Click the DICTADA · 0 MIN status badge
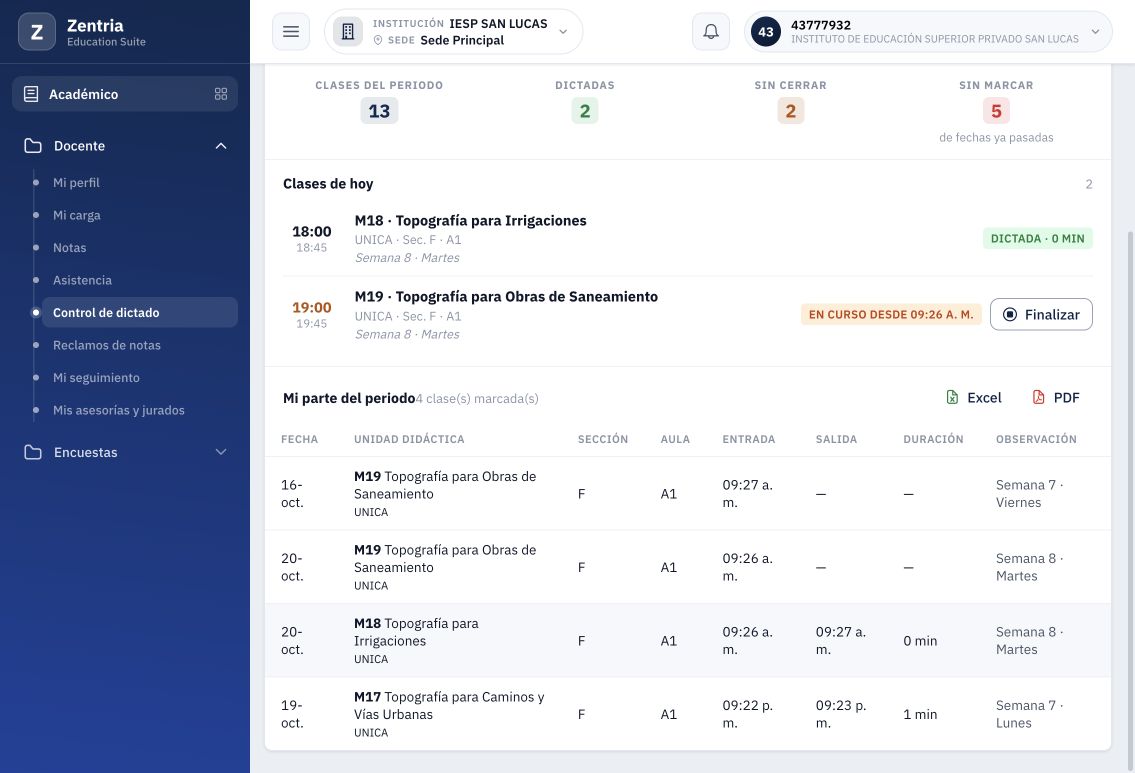The height and width of the screenshot is (773, 1135). coord(1037,239)
